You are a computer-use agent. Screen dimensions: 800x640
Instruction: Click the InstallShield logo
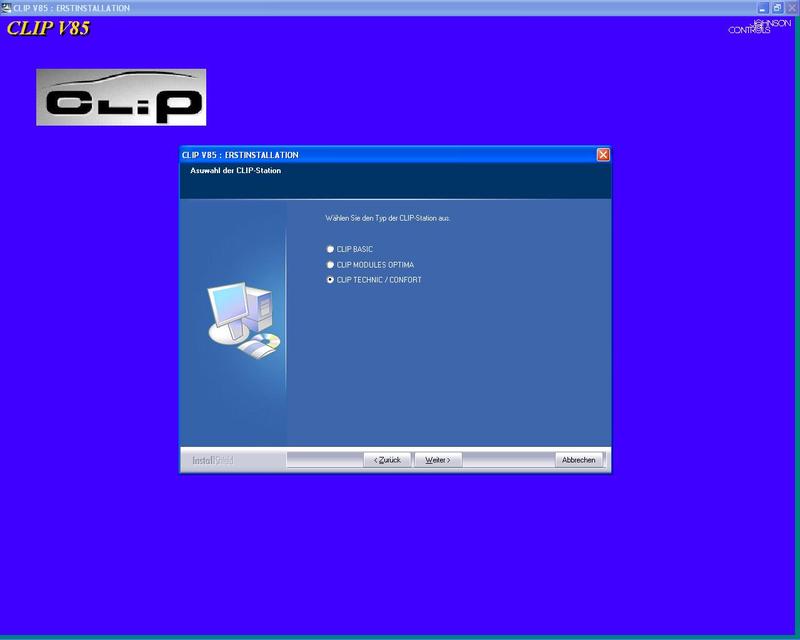point(212,460)
